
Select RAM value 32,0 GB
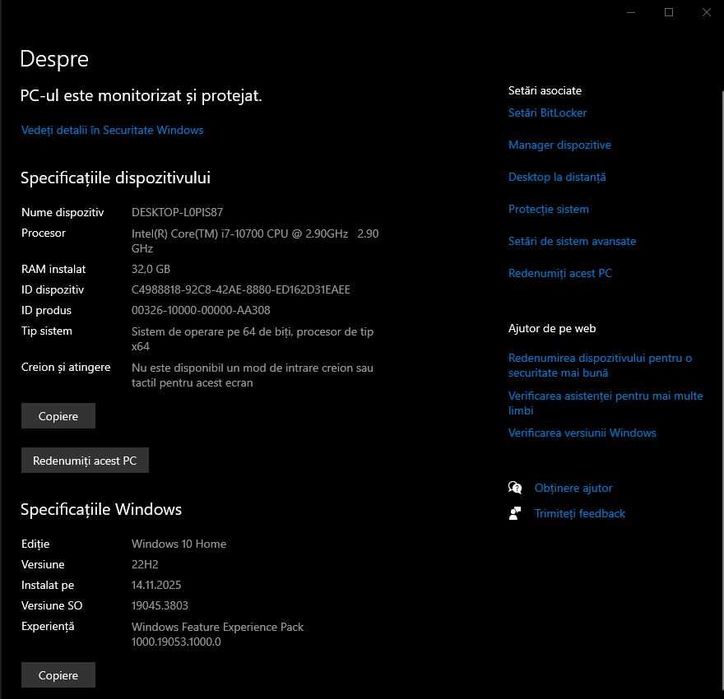tap(151, 269)
